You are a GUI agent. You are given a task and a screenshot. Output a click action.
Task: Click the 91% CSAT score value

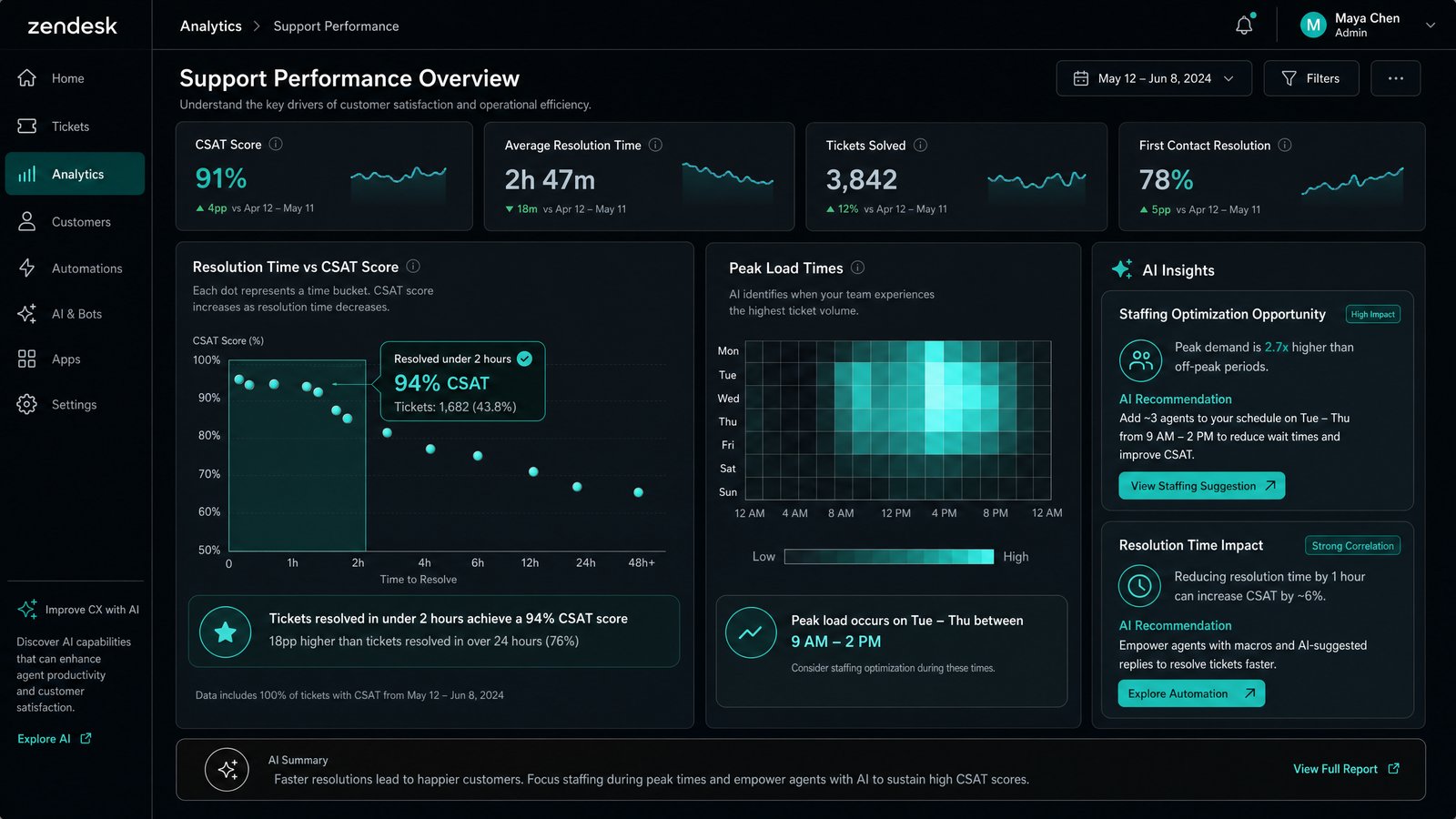click(x=221, y=178)
